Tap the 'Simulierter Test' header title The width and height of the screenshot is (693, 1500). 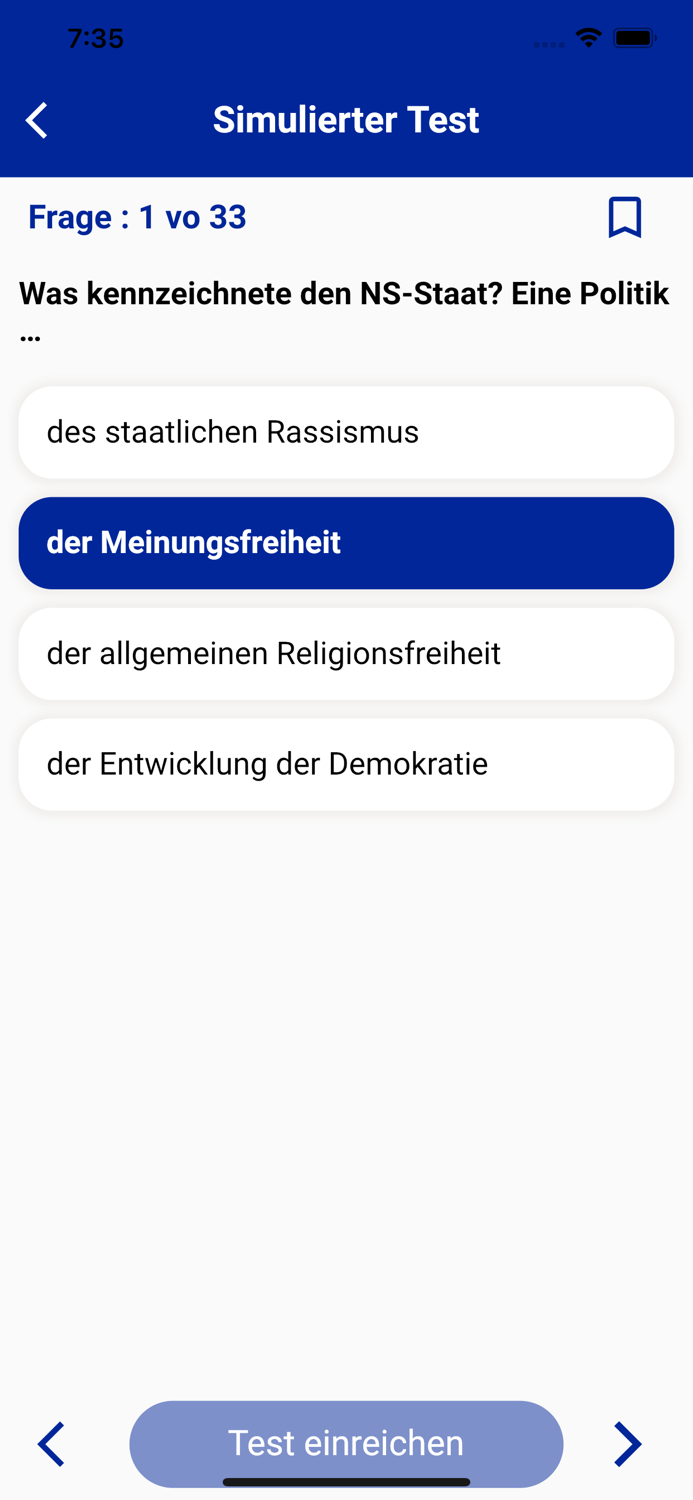[x=346, y=119]
